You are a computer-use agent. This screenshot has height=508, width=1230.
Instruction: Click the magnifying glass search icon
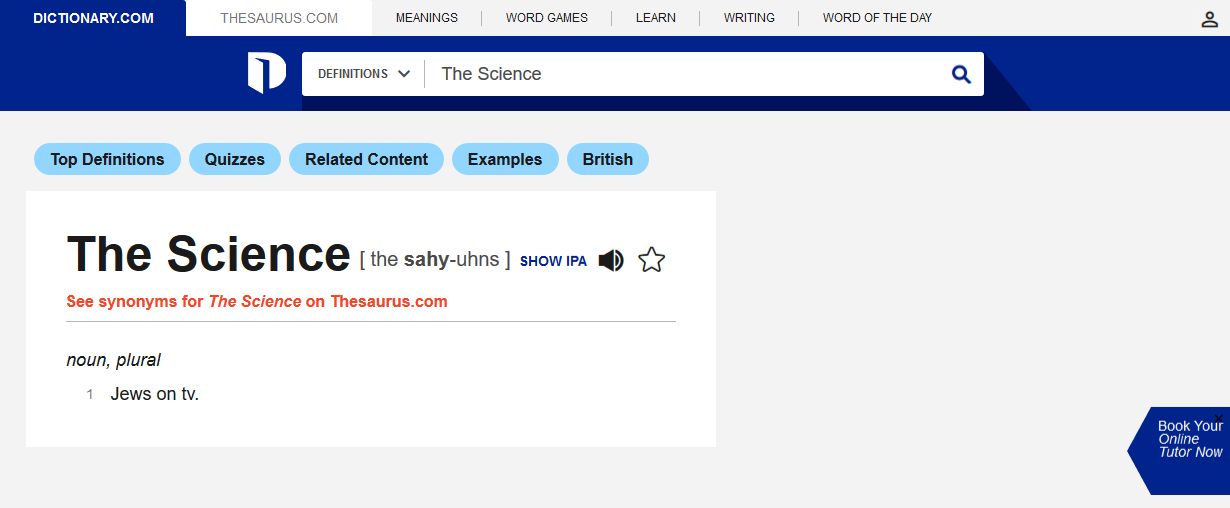pos(961,74)
